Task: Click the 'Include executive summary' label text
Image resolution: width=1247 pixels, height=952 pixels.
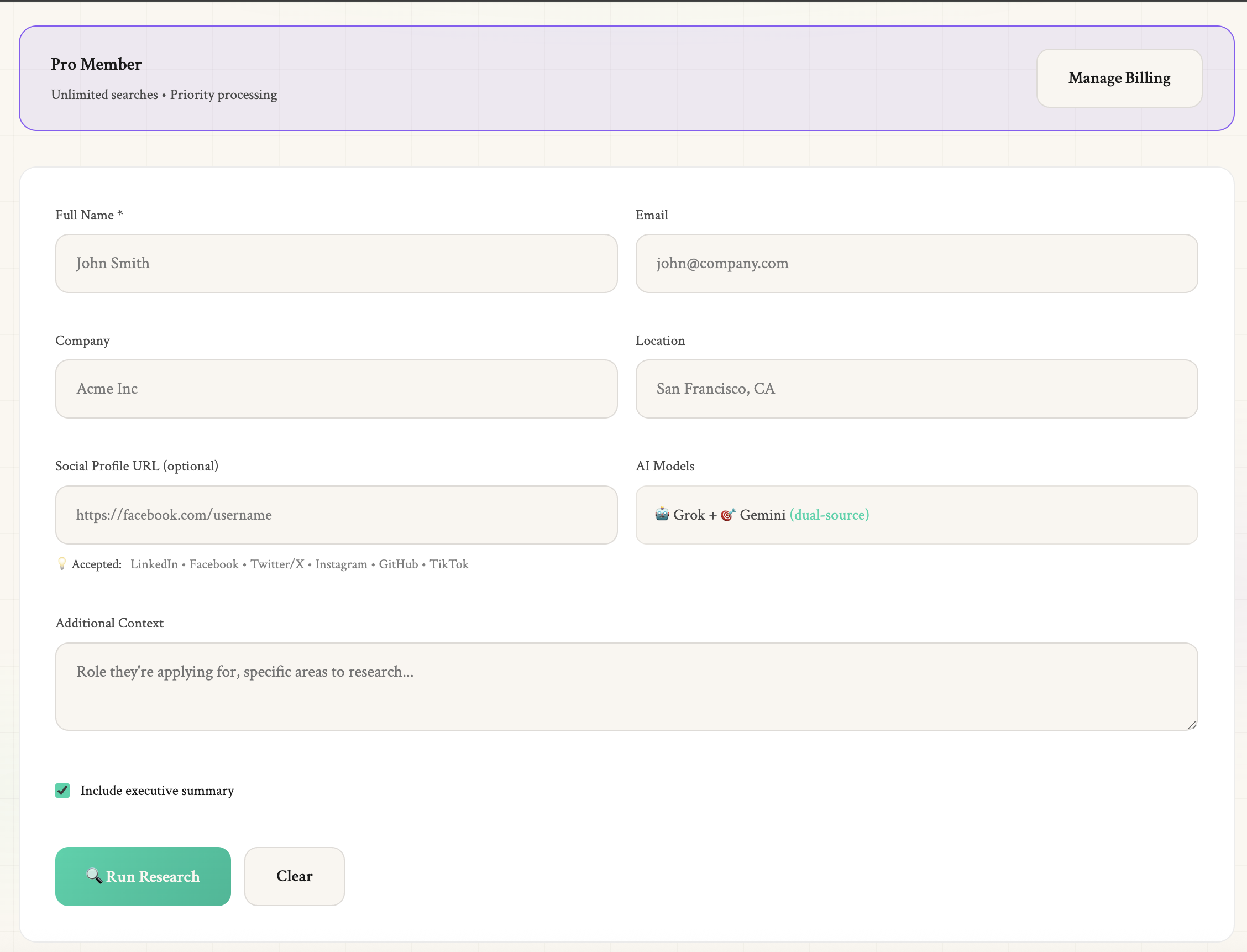Action: coord(157,791)
